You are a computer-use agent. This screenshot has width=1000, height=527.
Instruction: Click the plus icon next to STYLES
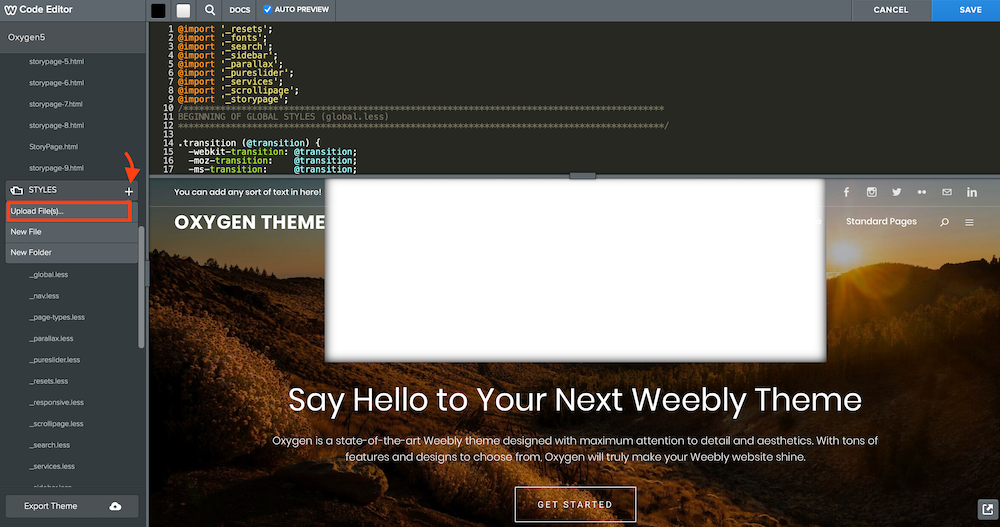pyautogui.click(x=129, y=191)
